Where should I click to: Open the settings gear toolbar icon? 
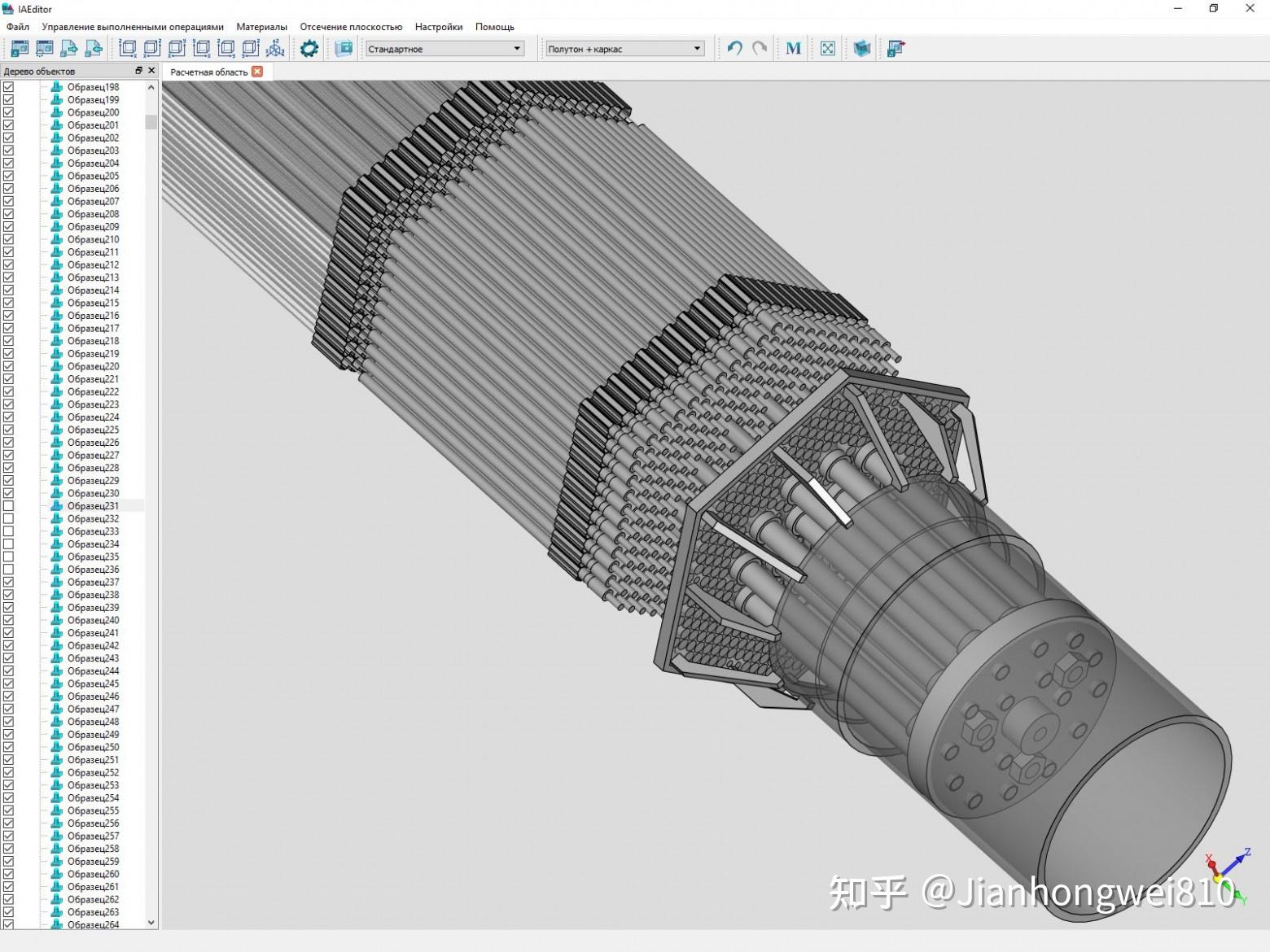(309, 48)
